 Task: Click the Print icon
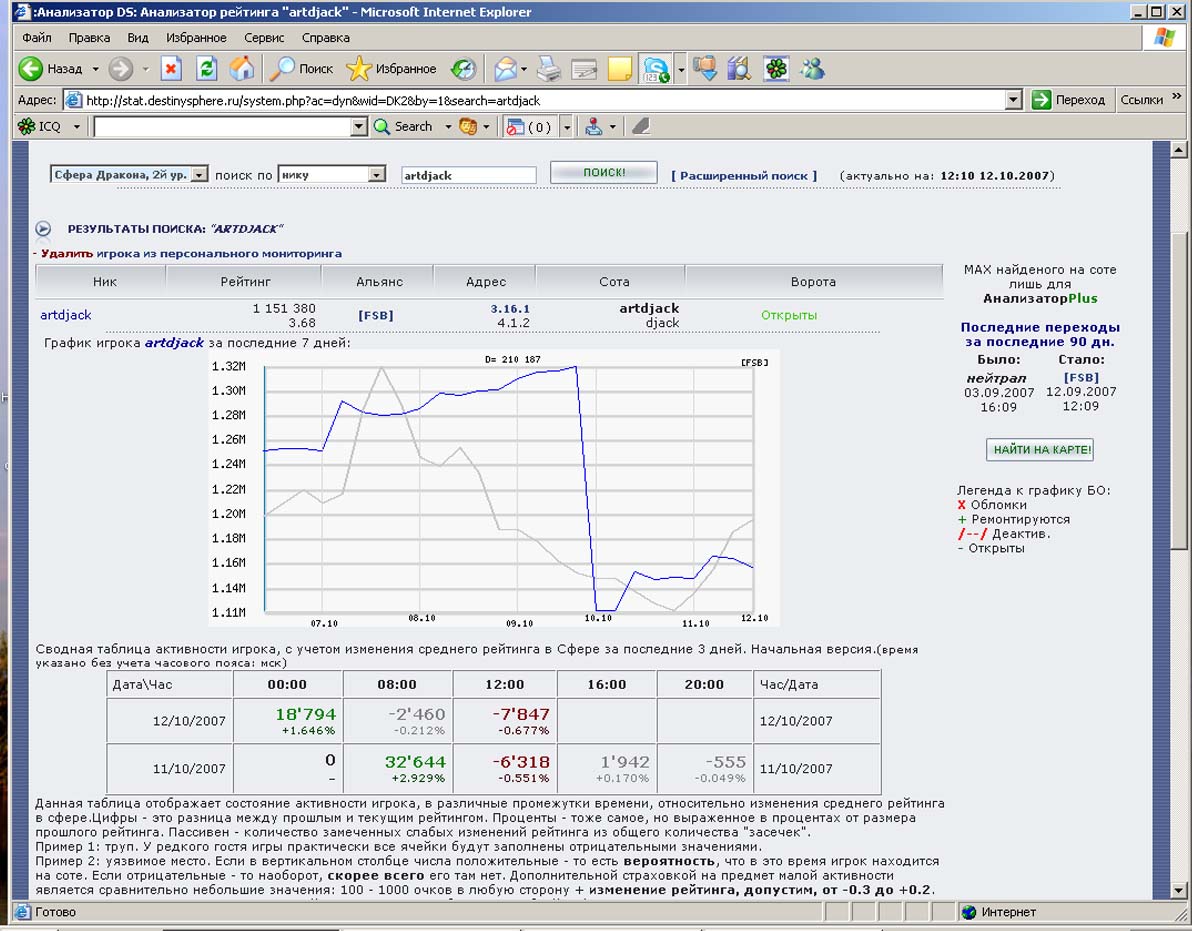click(548, 69)
